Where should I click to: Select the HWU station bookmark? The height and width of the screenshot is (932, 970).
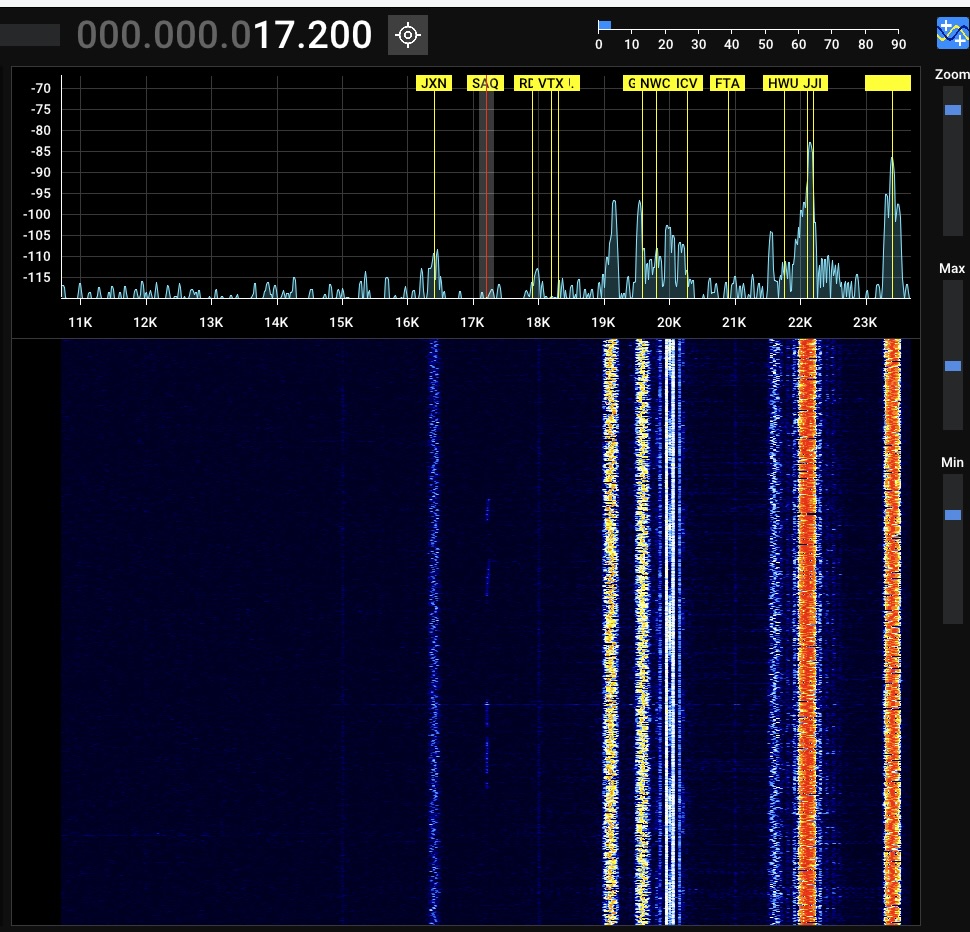point(783,83)
